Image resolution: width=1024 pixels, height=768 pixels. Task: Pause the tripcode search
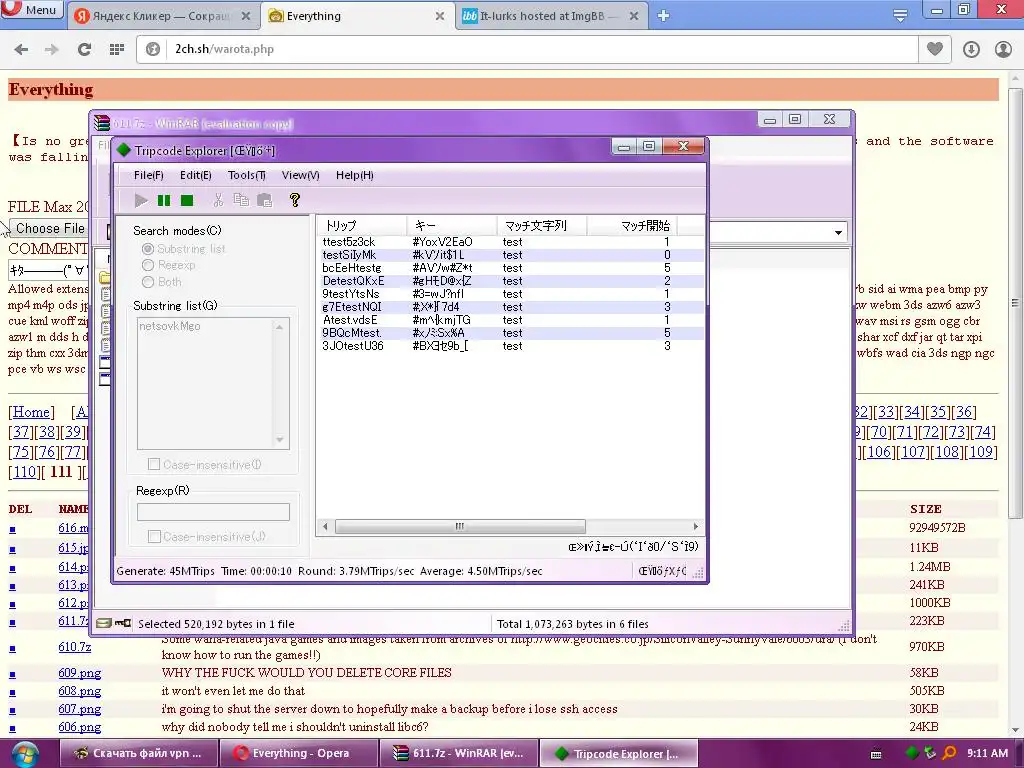(164, 200)
